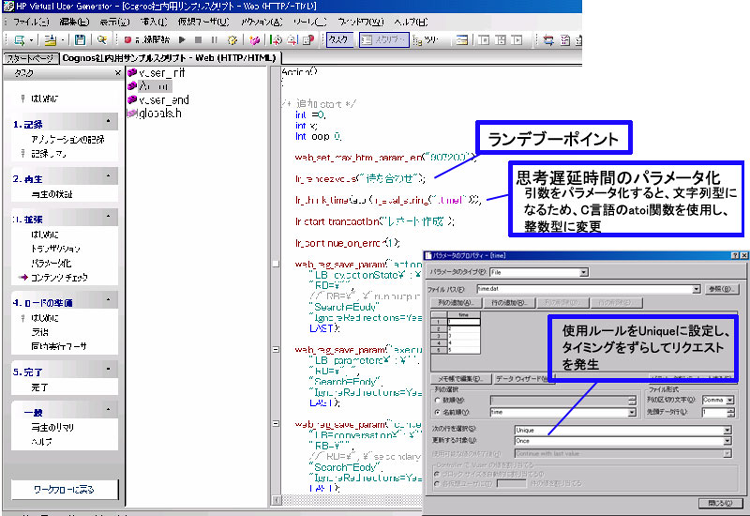Open the Update value on dropdown showing Once

[x=623, y=441]
